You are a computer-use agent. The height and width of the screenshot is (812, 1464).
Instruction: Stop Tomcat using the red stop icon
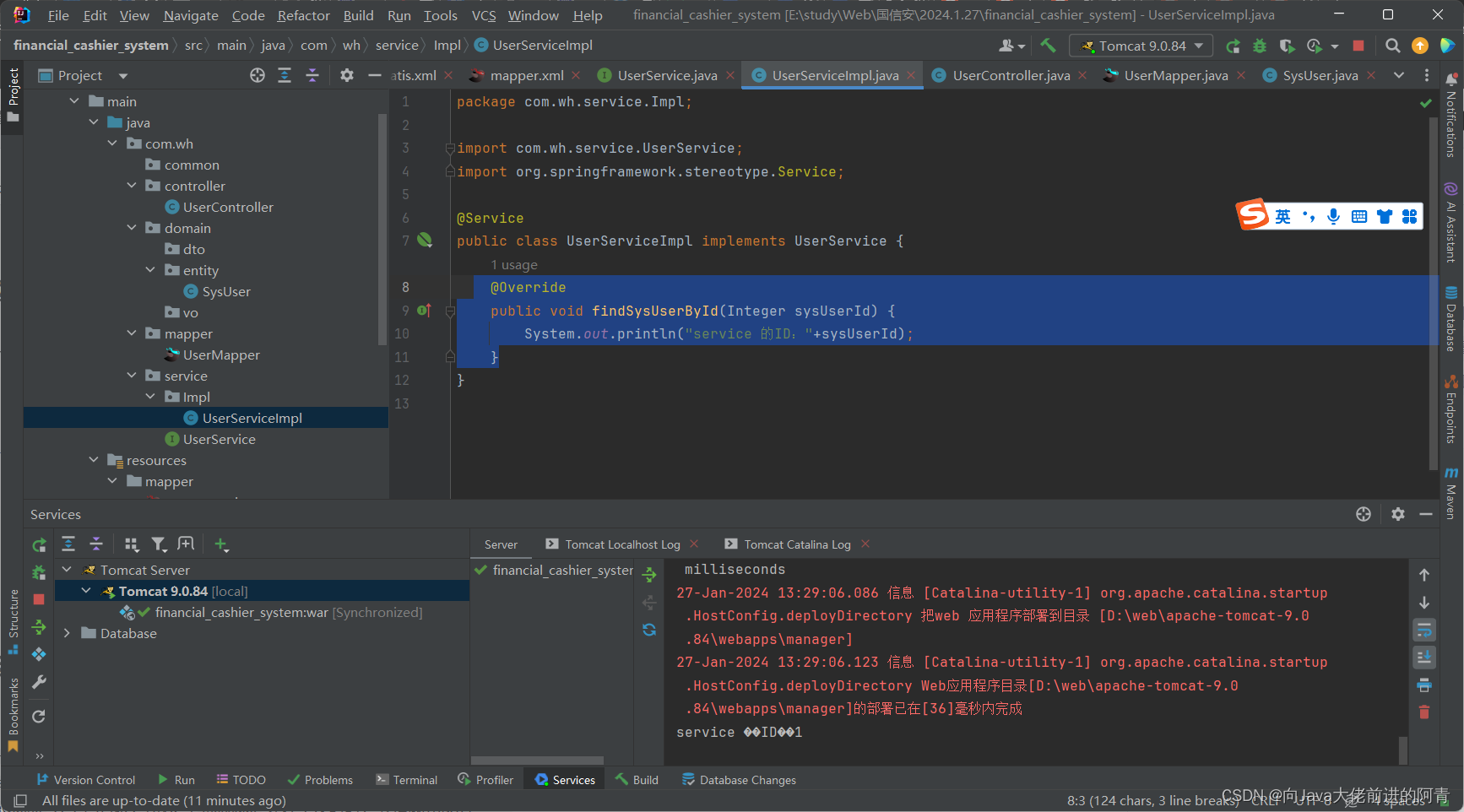point(1358,46)
